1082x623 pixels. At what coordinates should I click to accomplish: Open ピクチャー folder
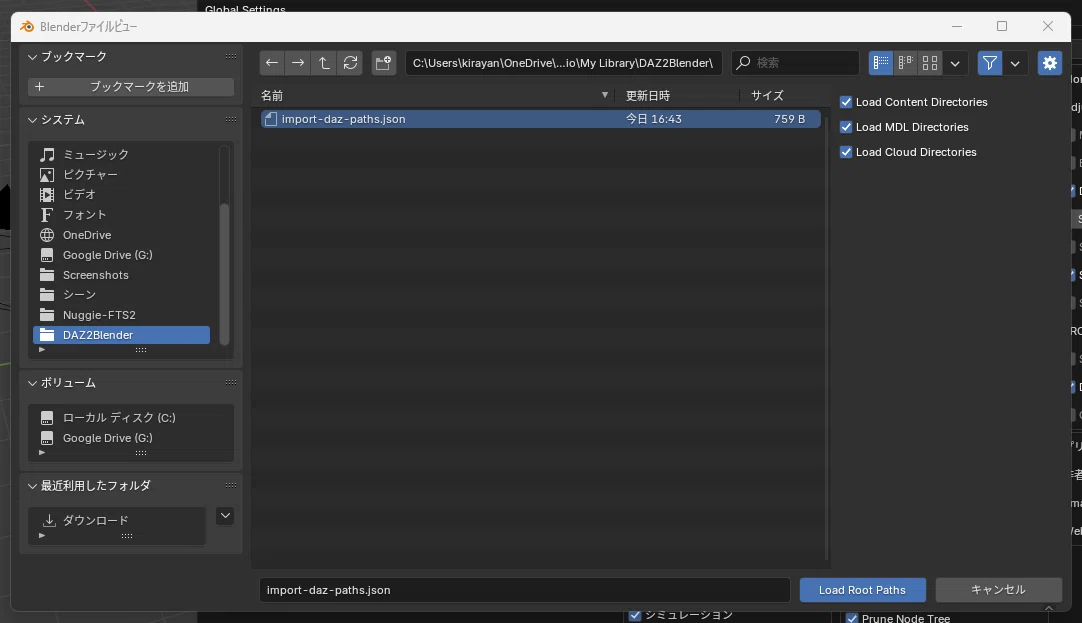pyautogui.click(x=121, y=175)
